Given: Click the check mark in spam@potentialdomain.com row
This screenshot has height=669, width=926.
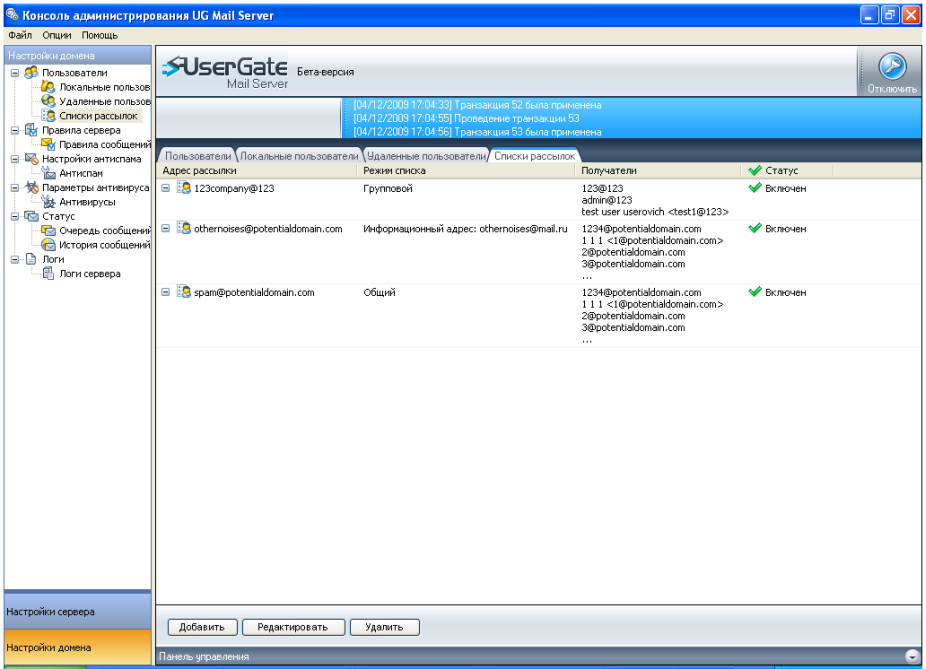Looking at the screenshot, I should [755, 292].
